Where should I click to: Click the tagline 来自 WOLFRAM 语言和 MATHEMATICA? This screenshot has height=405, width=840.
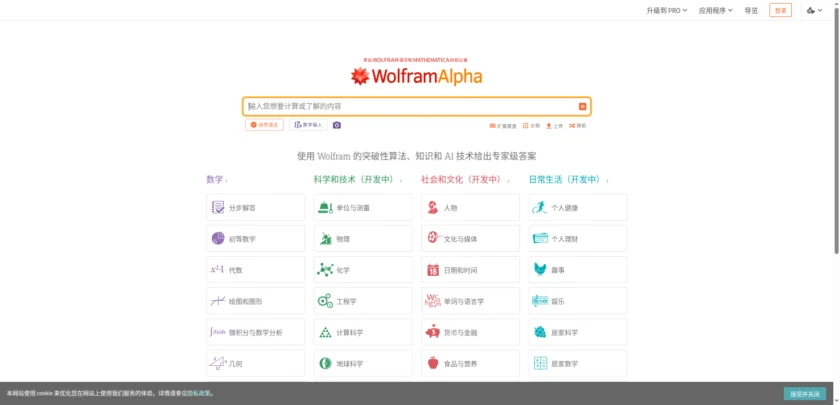(416, 60)
